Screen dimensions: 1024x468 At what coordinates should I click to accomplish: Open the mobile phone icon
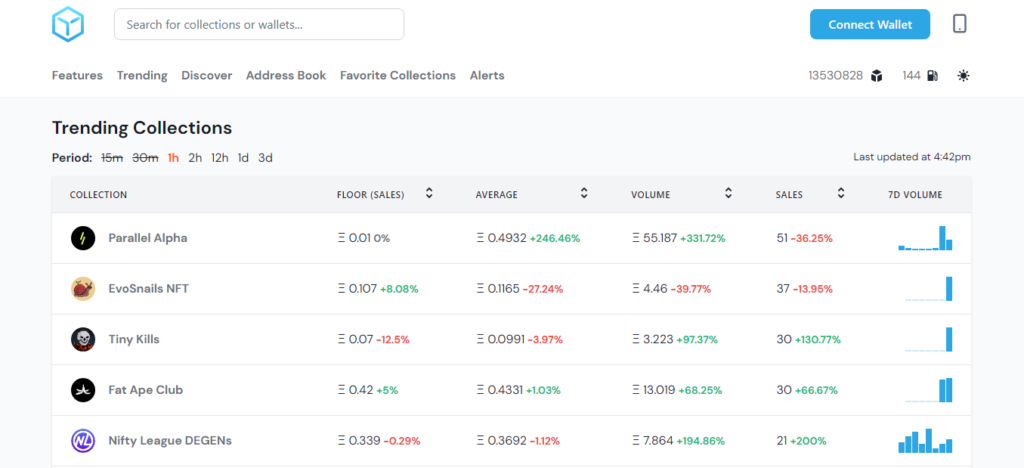pyautogui.click(x=959, y=24)
